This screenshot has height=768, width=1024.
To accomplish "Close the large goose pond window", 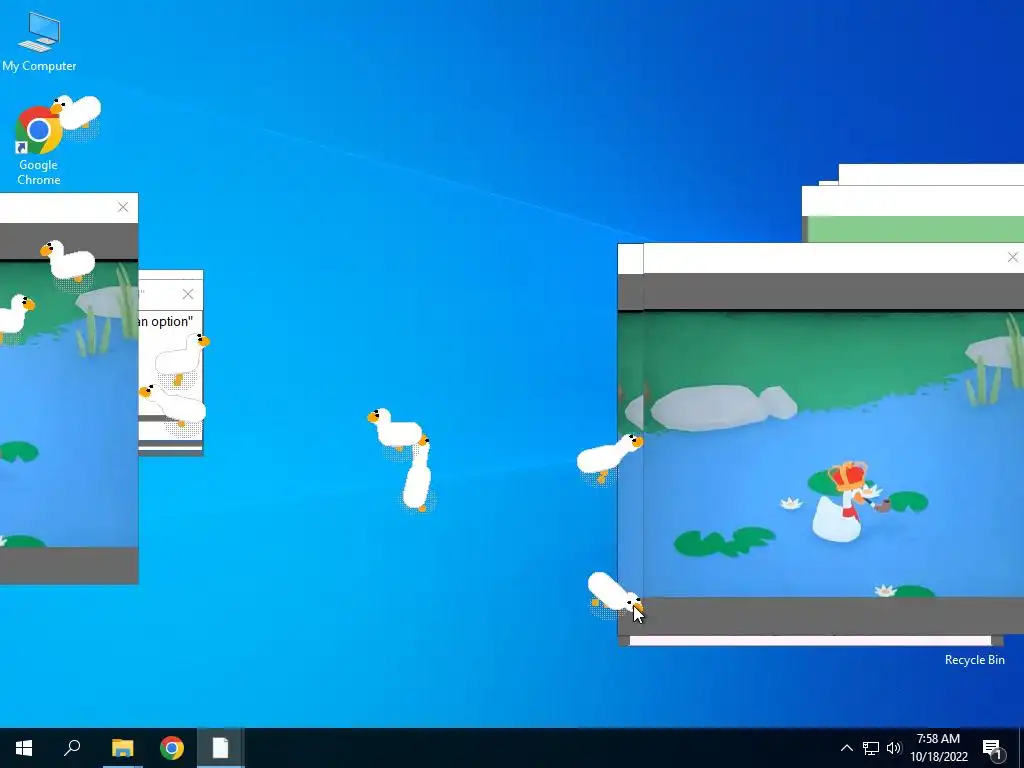I will click(x=1012, y=257).
